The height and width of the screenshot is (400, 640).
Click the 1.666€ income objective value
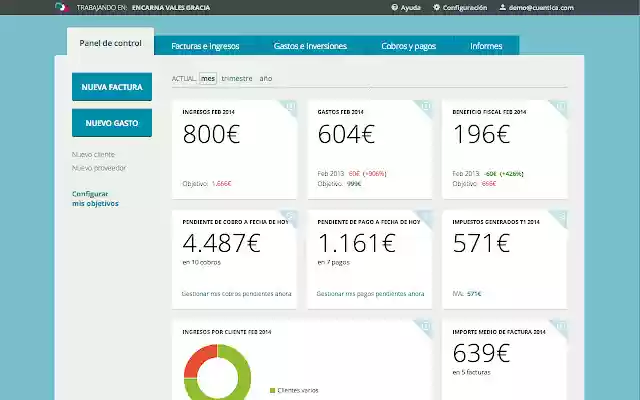tap(222, 184)
